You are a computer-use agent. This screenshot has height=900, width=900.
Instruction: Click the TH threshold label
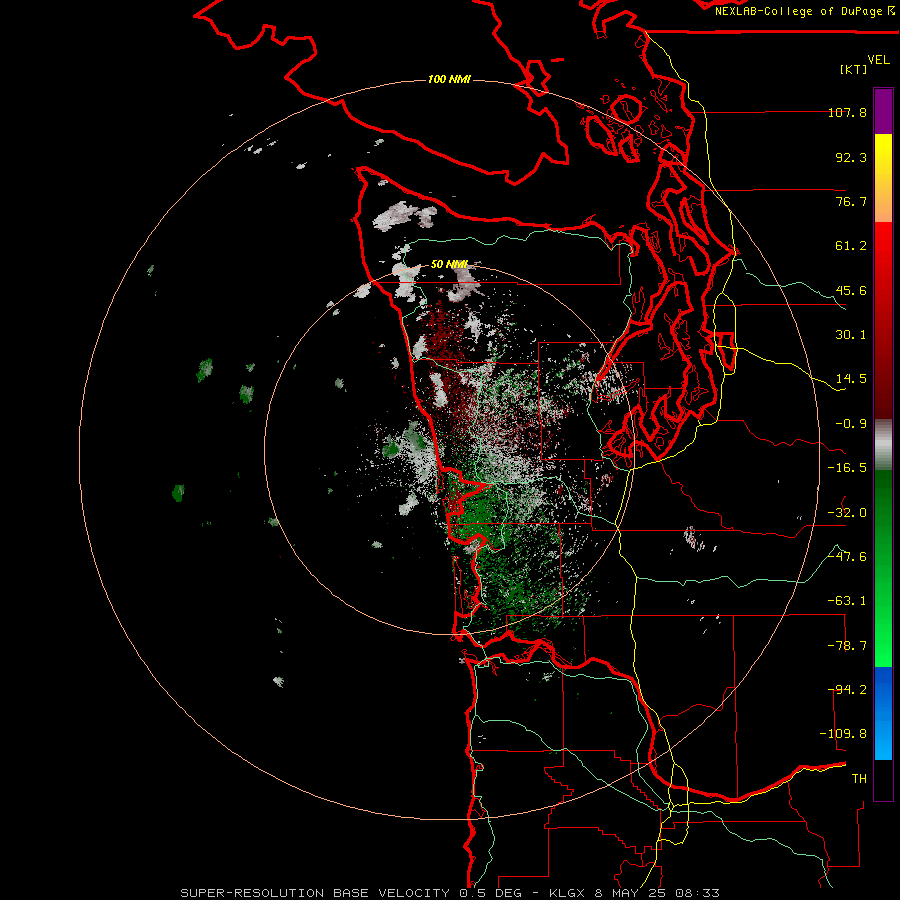(x=859, y=779)
